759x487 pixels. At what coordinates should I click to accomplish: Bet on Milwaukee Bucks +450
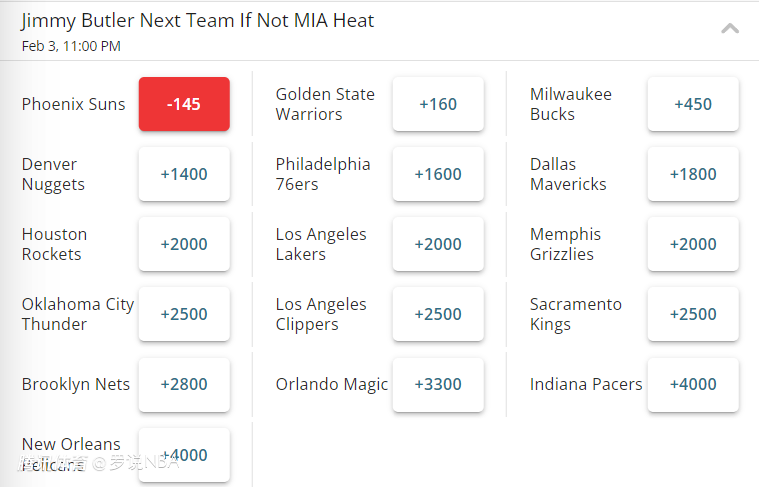[x=693, y=104]
